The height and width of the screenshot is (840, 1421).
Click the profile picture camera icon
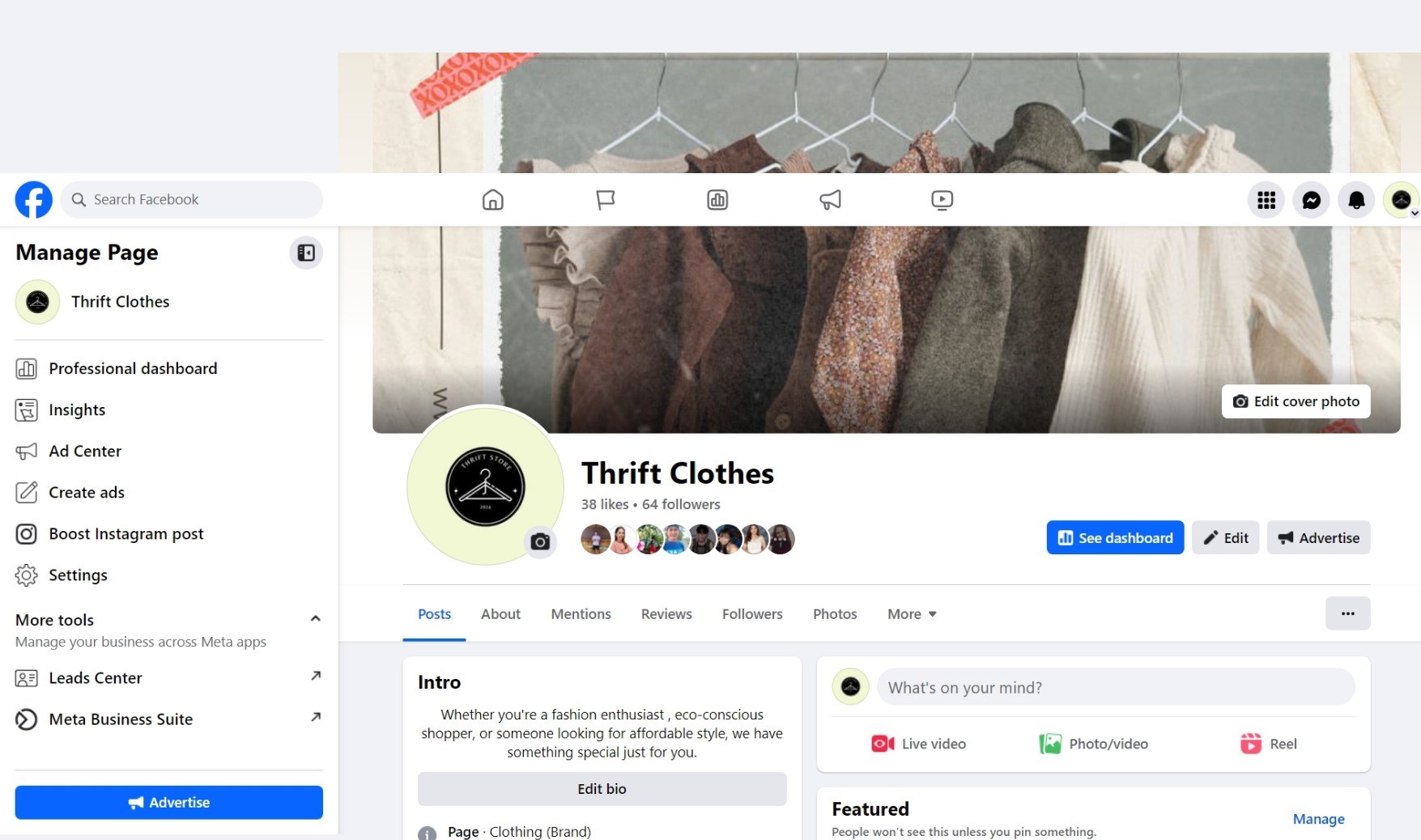540,542
